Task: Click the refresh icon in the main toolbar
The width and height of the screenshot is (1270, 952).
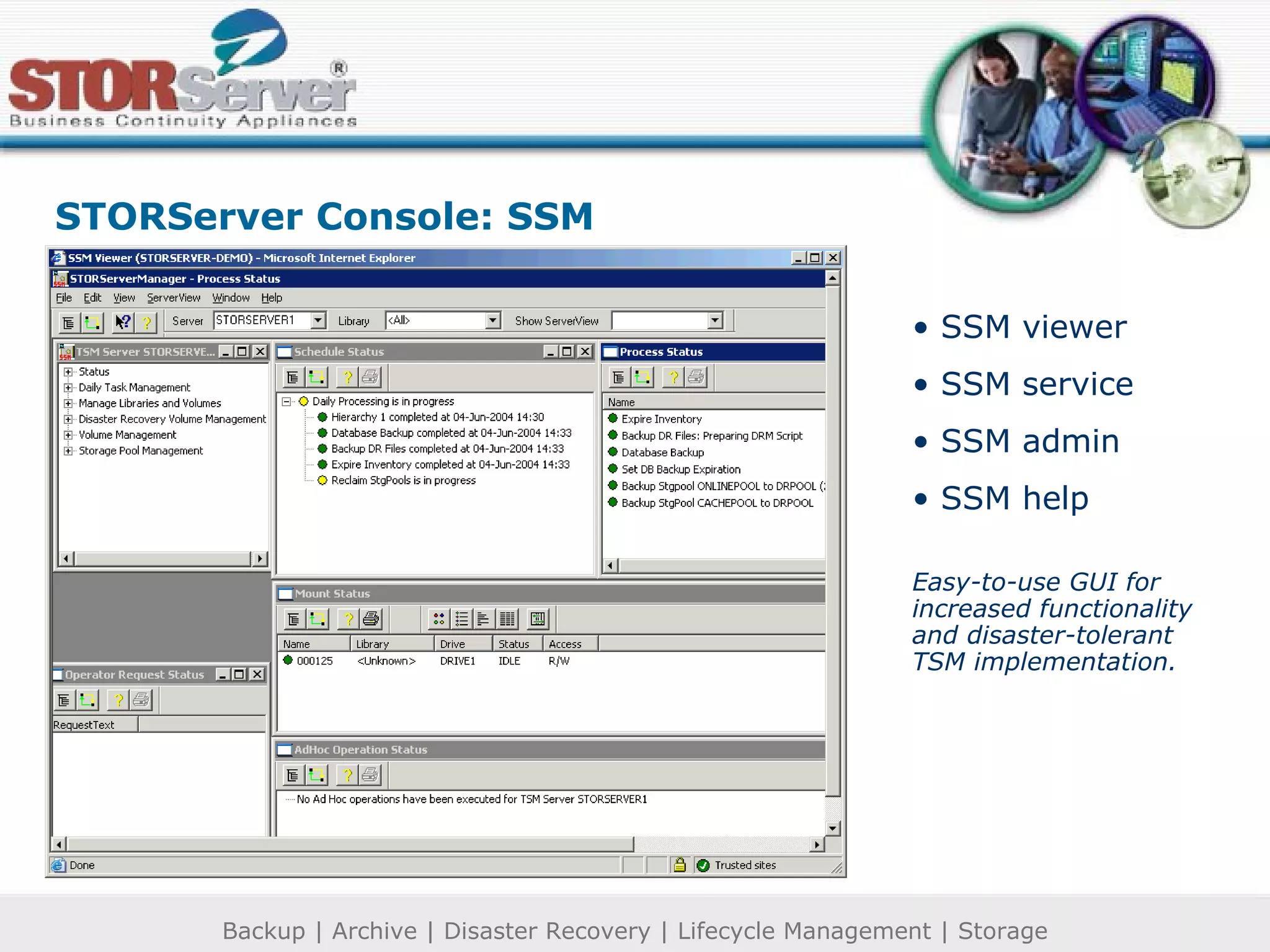Action: tap(92, 322)
